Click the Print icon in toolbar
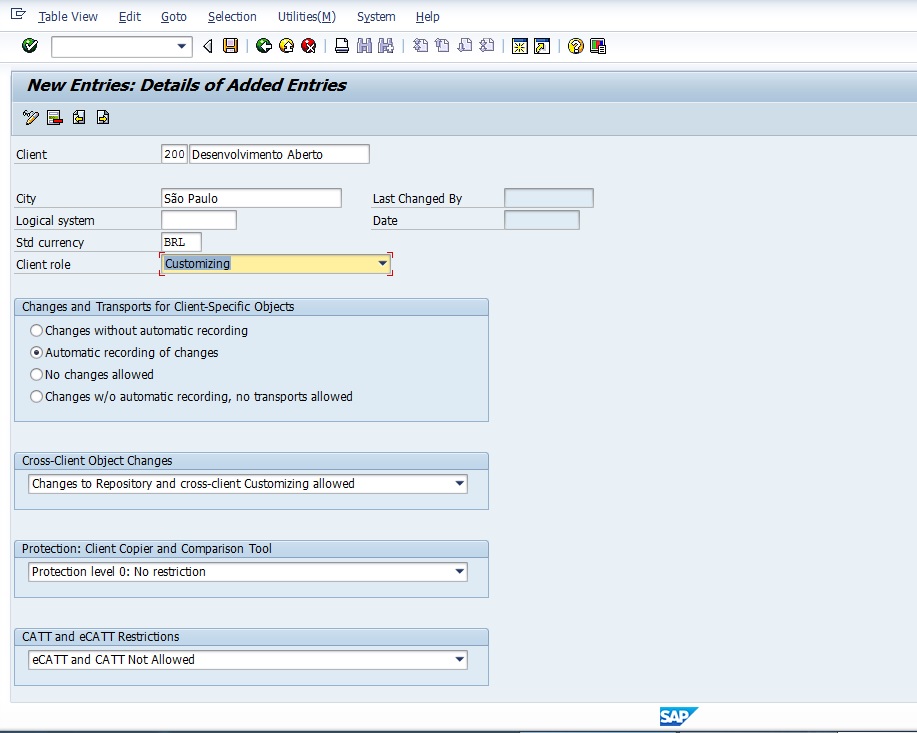The height and width of the screenshot is (733, 917). (x=342, y=46)
